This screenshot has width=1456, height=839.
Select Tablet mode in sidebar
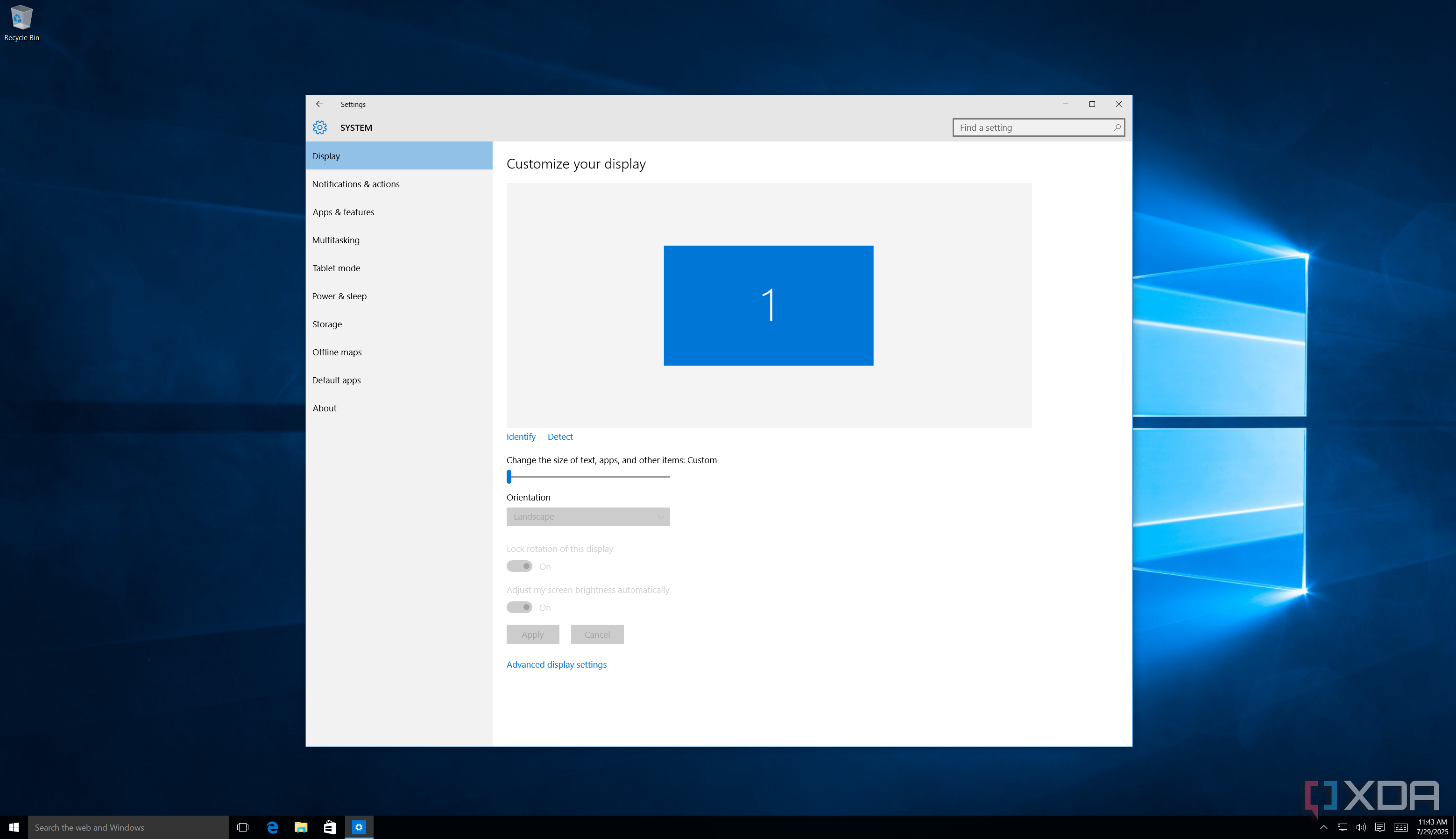(399, 268)
